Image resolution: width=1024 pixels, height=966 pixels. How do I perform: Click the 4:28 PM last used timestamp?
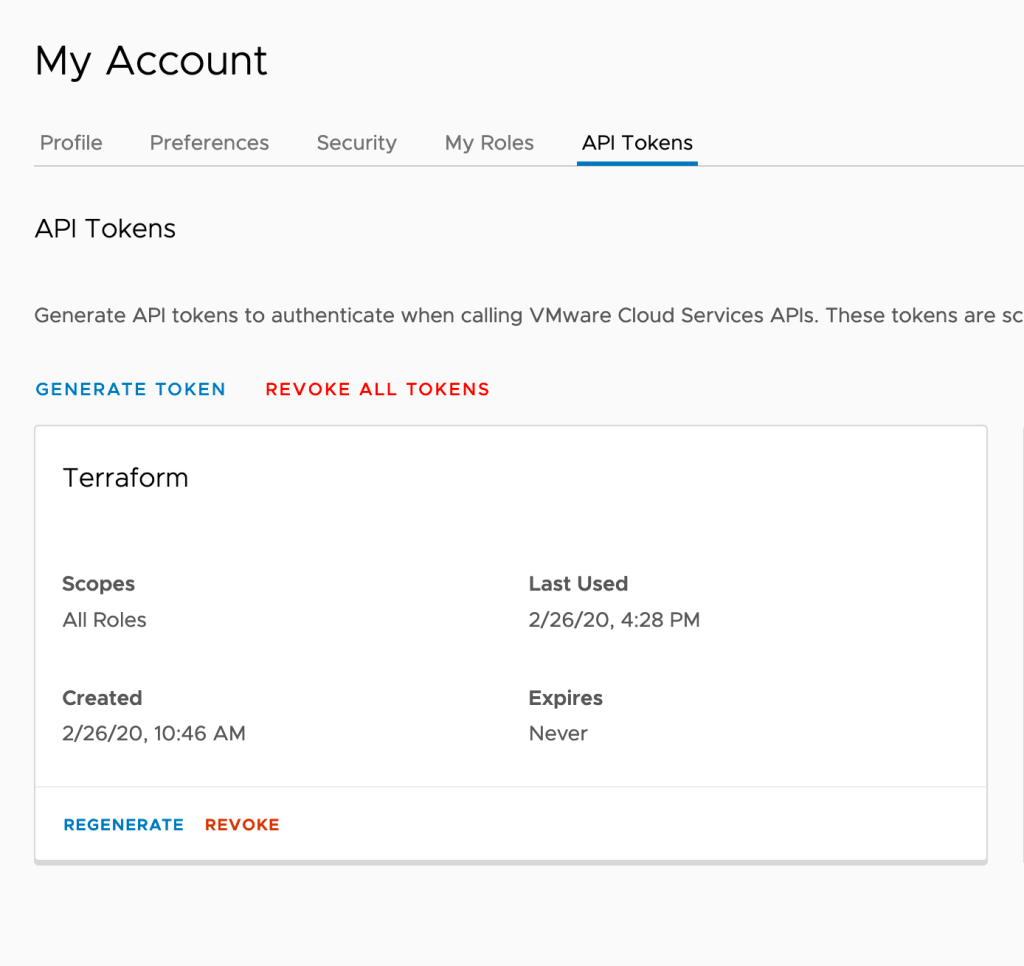614,620
